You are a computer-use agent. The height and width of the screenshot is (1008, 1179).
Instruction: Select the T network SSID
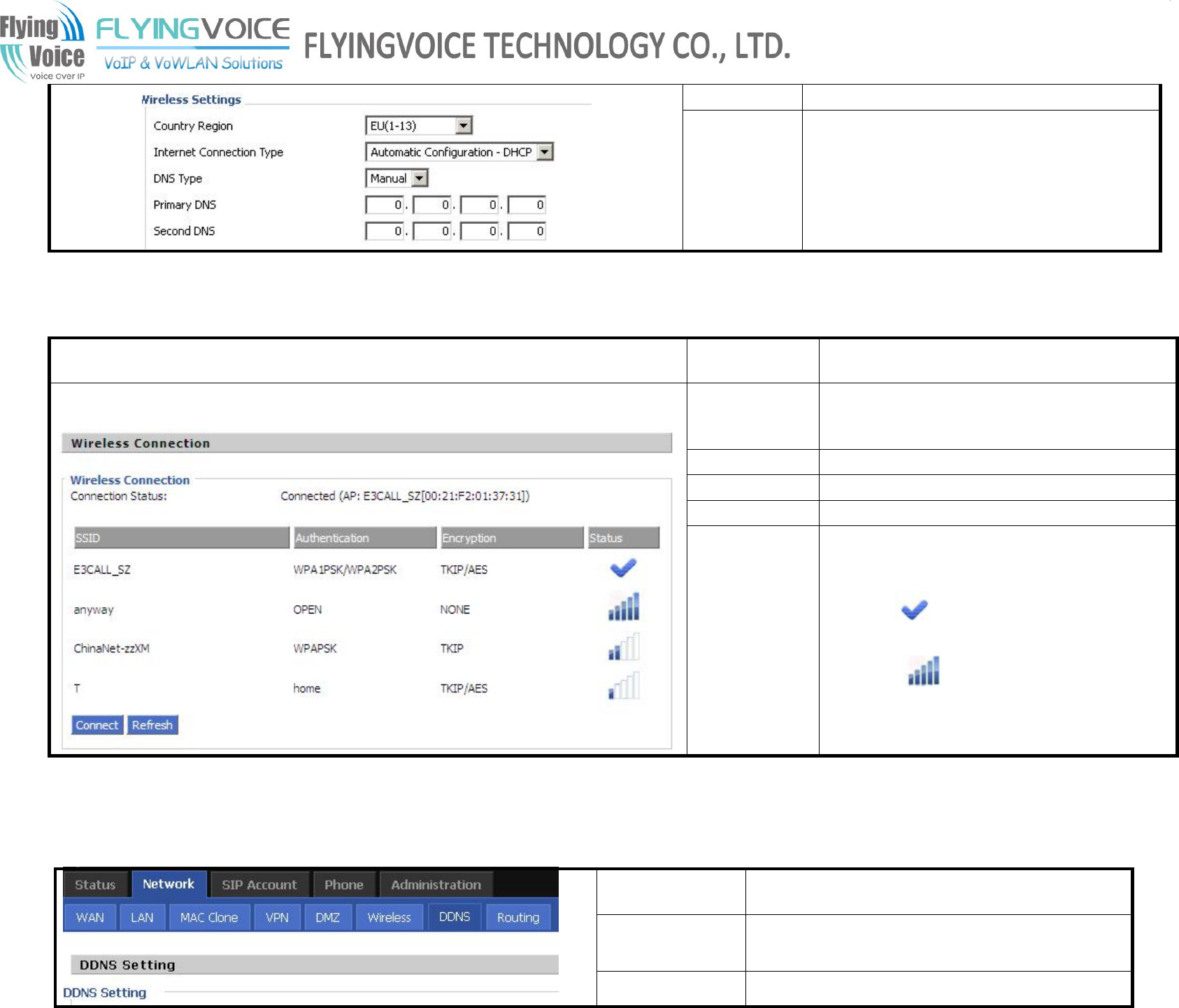[x=77, y=688]
